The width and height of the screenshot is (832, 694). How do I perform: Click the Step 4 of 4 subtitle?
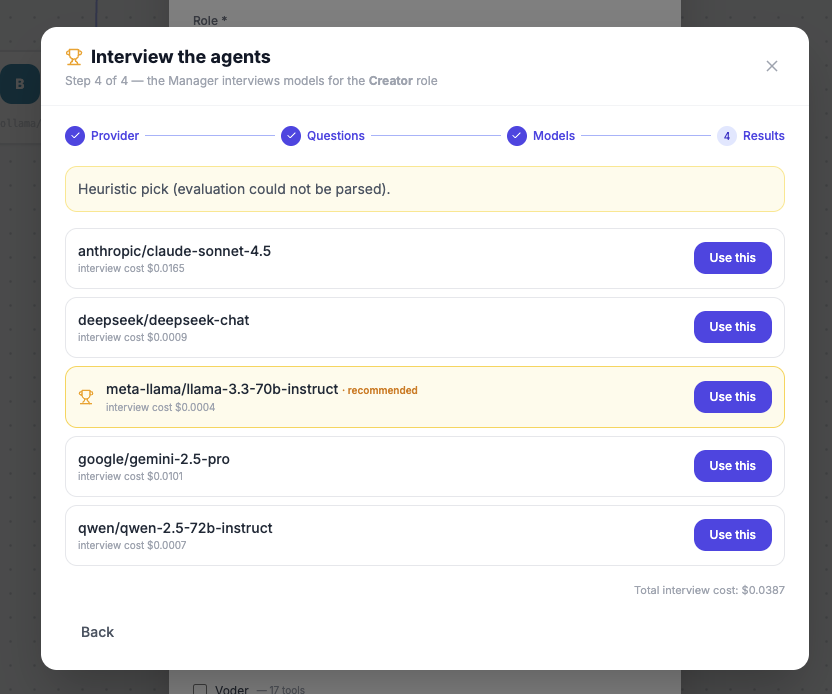pos(251,81)
